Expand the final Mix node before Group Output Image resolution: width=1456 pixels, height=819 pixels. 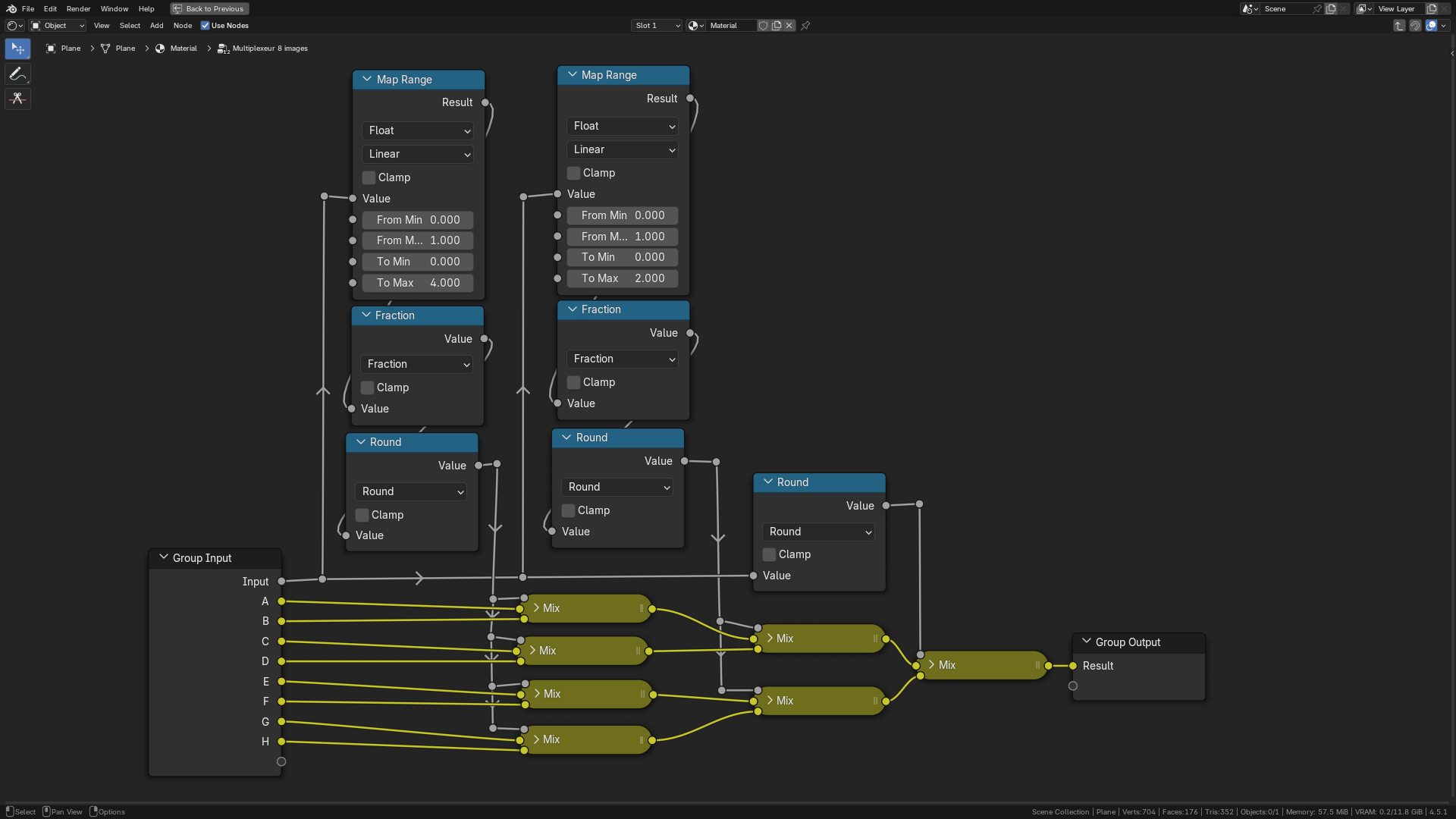pyautogui.click(x=932, y=665)
